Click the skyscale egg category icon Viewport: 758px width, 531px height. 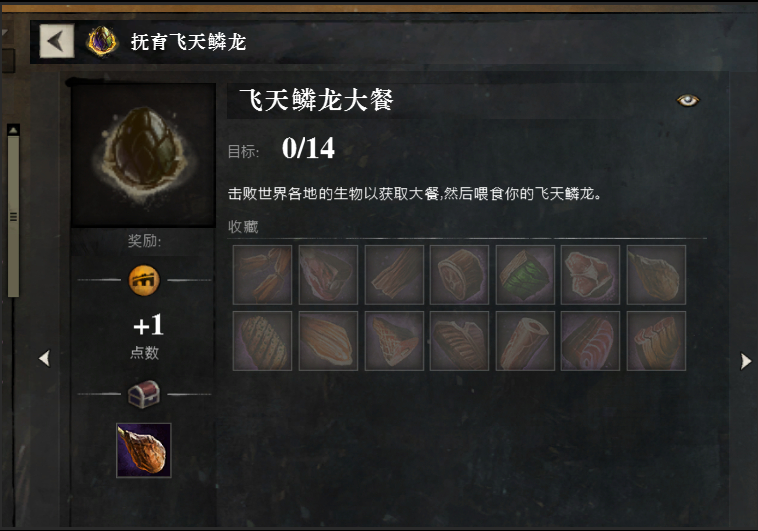102,42
